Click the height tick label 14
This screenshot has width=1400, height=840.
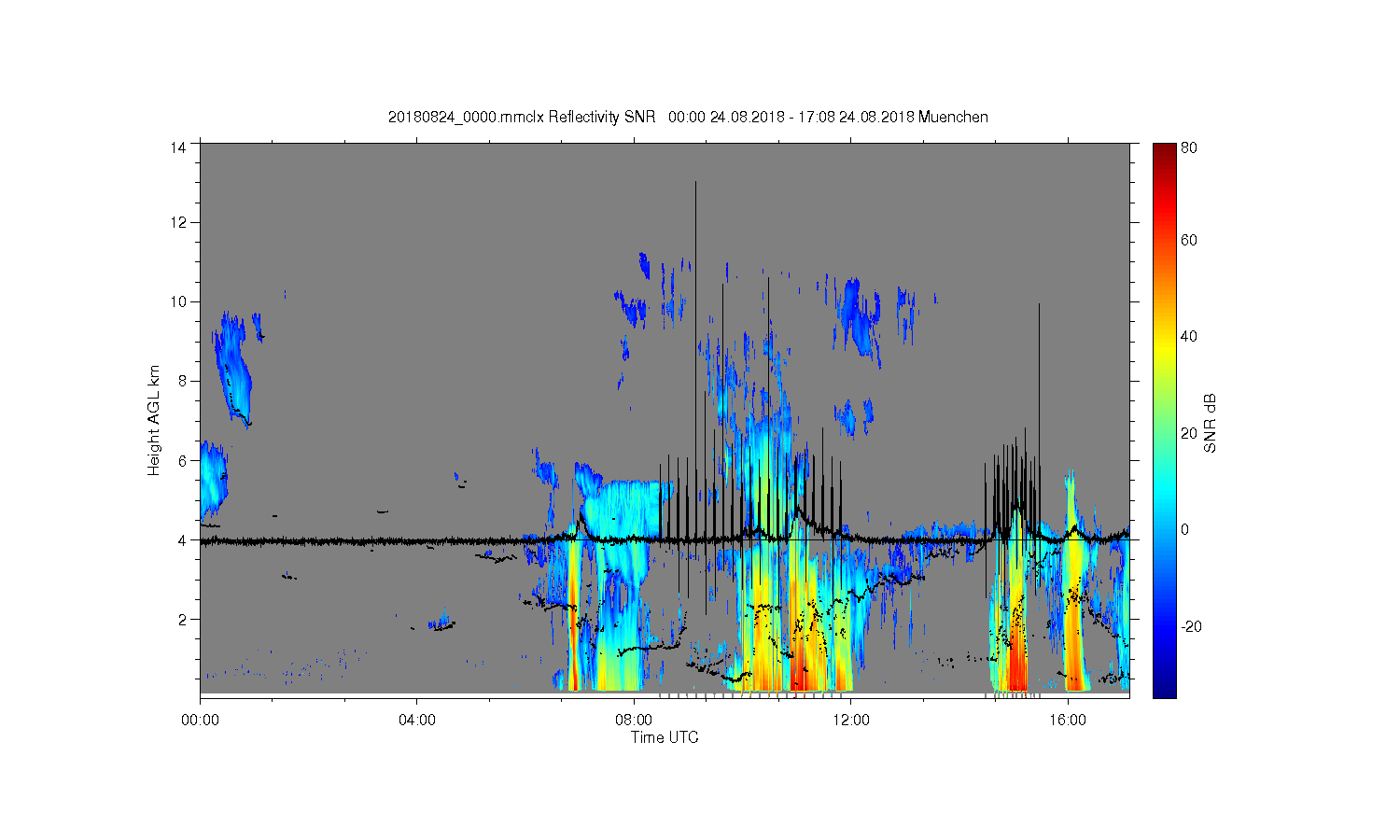(x=177, y=147)
